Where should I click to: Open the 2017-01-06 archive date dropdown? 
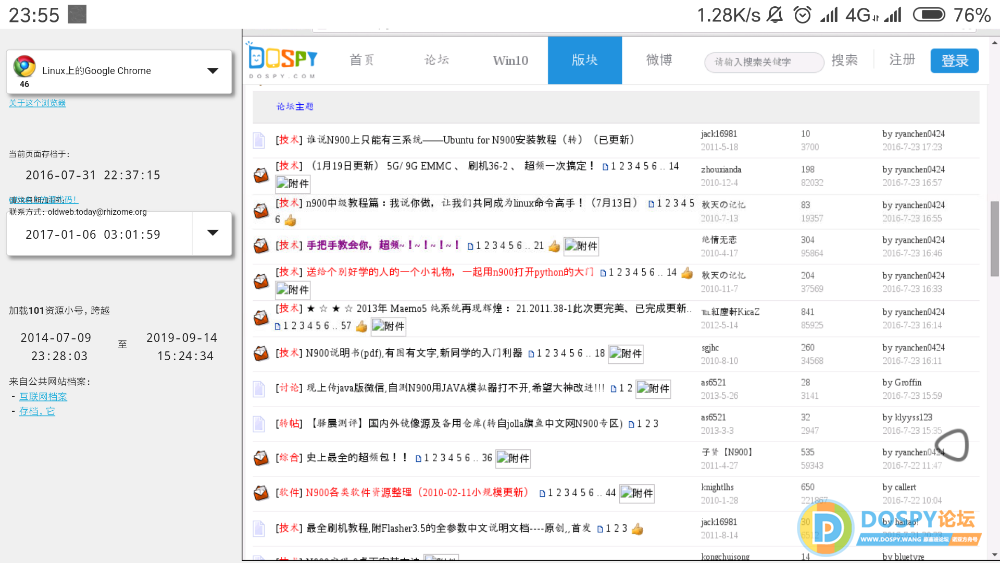tap(212, 234)
